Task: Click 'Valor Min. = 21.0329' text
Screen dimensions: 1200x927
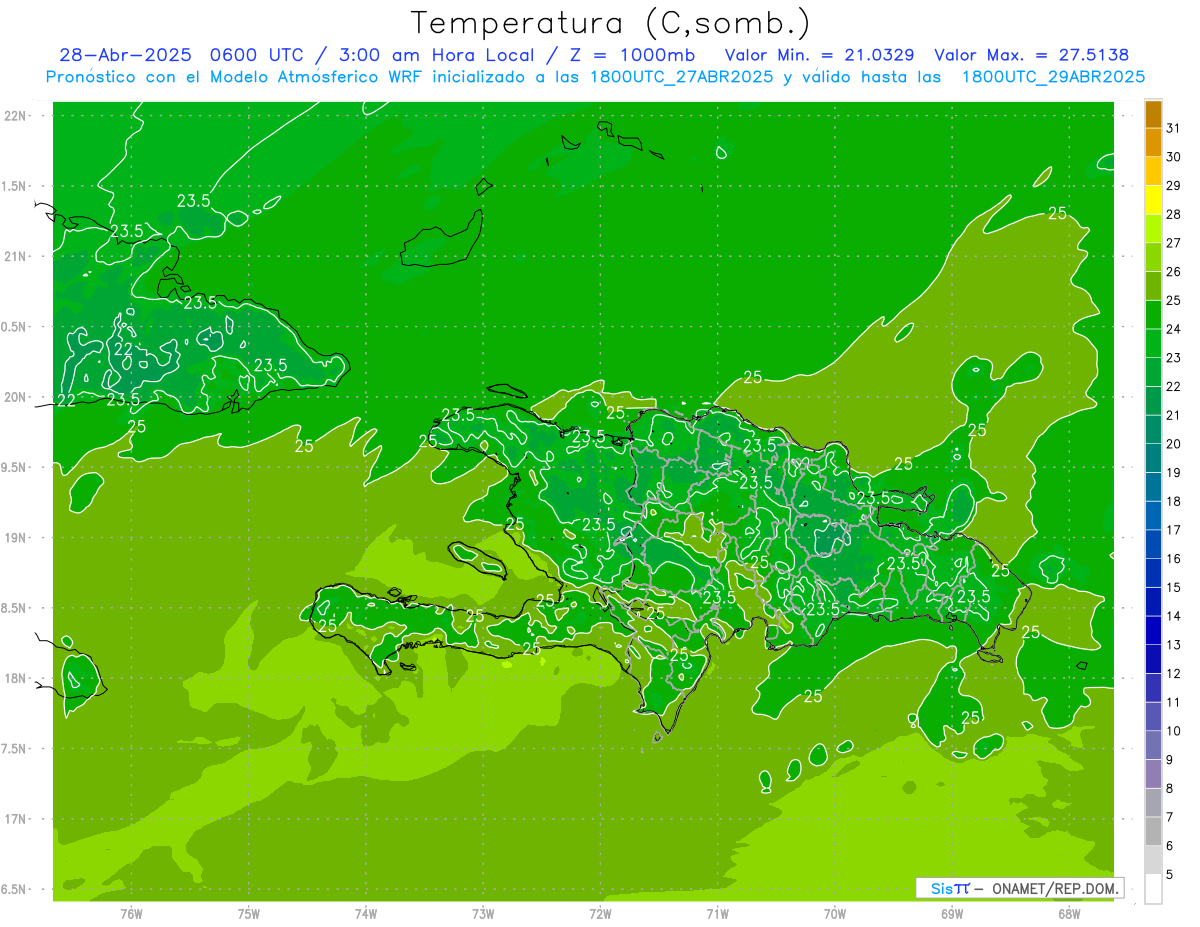Action: coord(819,55)
